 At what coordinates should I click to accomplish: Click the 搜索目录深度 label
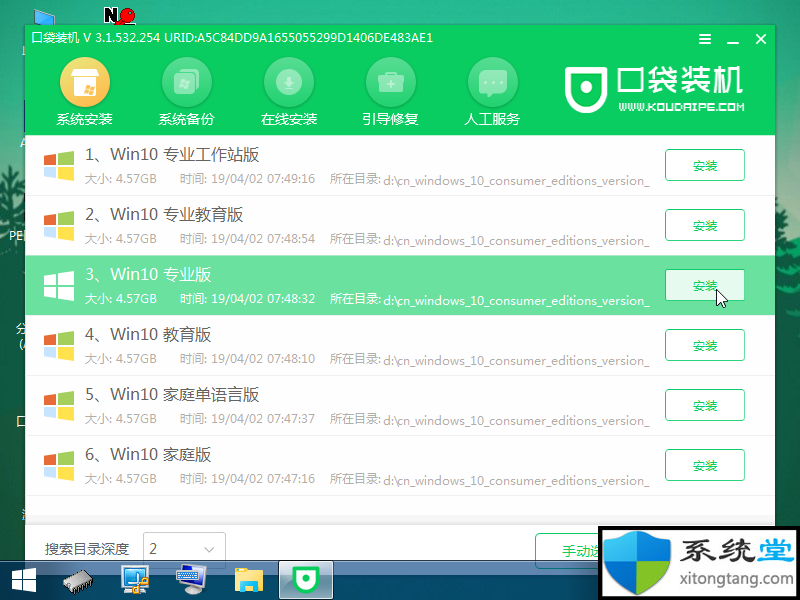pyautogui.click(x=87, y=550)
